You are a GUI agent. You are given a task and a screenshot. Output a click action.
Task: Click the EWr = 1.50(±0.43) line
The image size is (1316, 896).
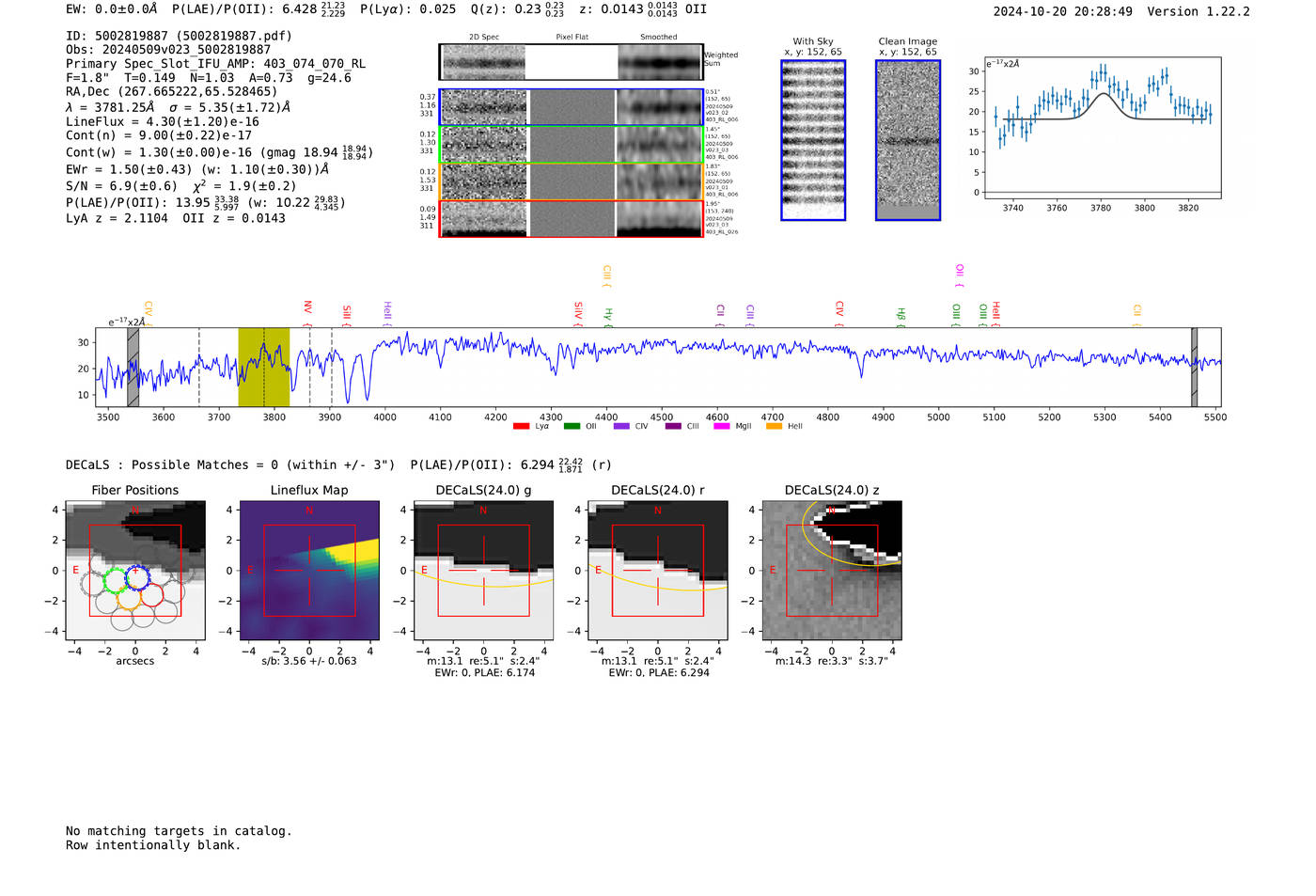click(x=197, y=169)
